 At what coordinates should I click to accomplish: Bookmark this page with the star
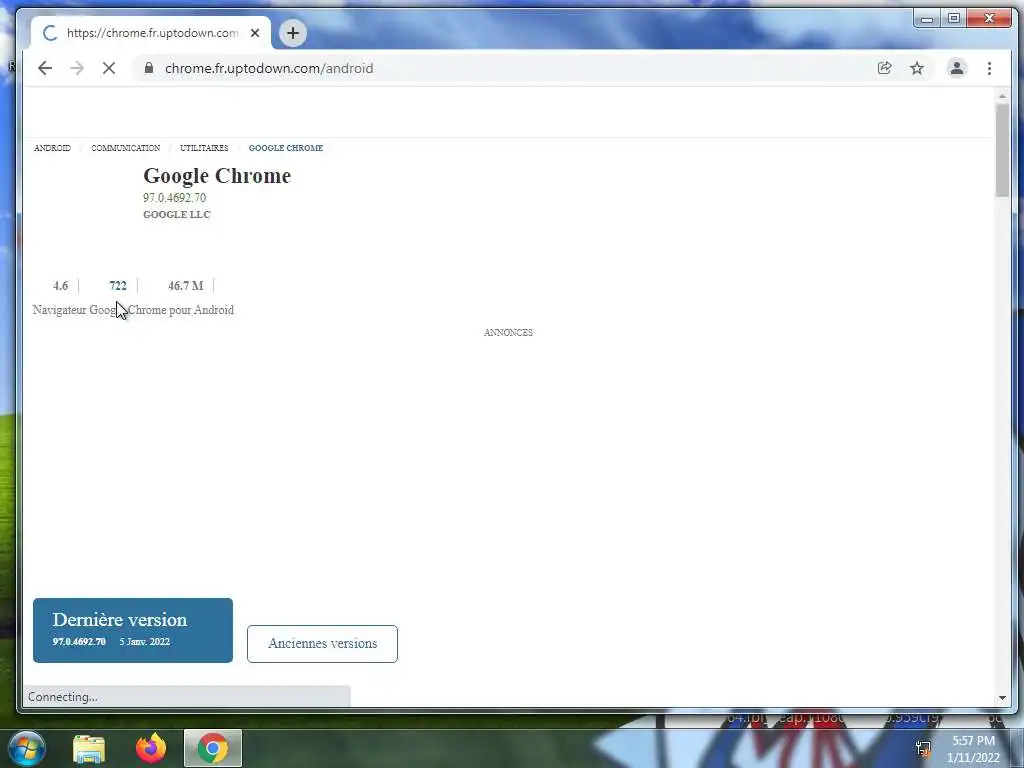click(917, 68)
